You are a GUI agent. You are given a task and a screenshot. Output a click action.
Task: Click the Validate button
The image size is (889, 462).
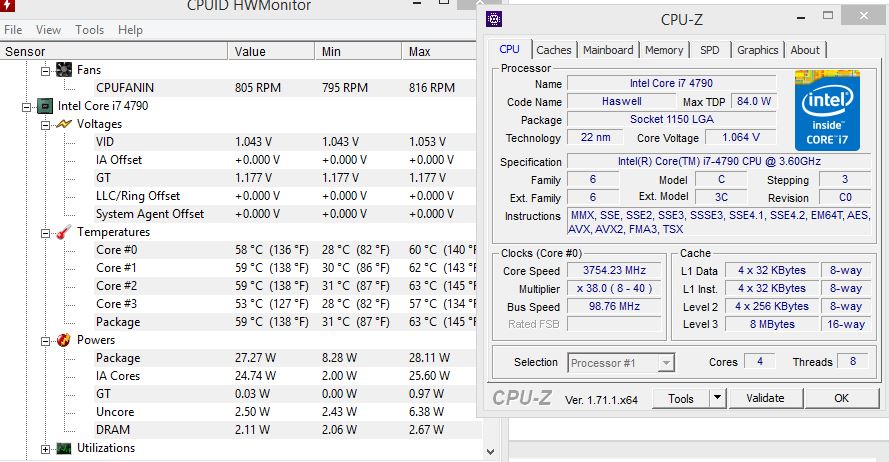point(765,398)
